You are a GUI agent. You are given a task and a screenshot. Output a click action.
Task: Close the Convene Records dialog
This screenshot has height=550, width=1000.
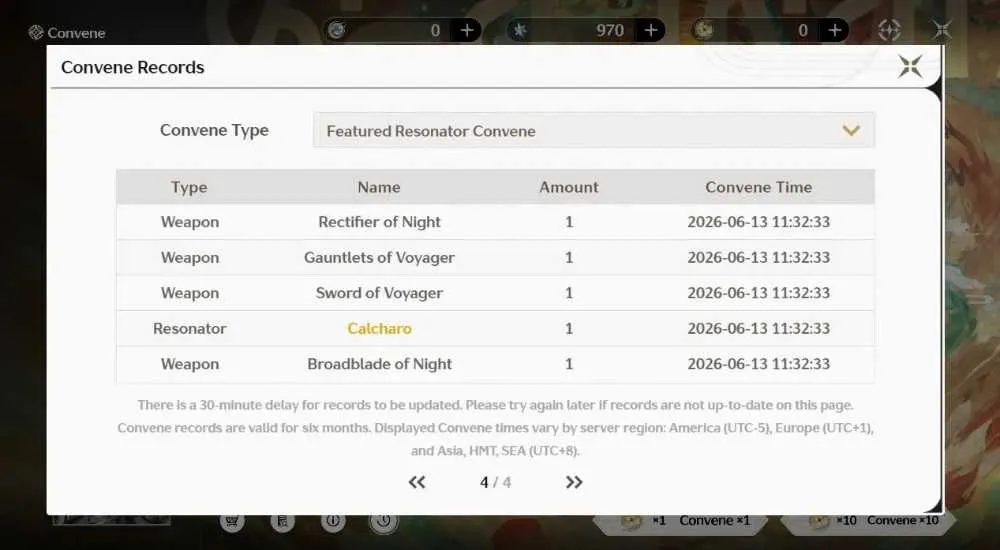pyautogui.click(x=910, y=66)
